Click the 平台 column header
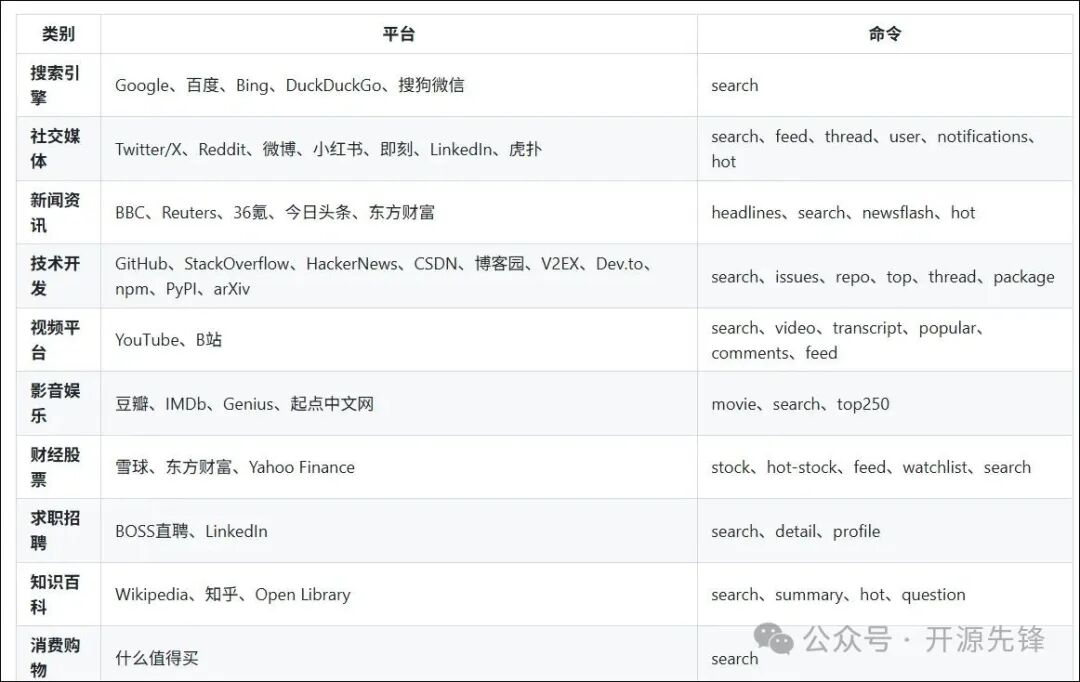Image resolution: width=1080 pixels, height=682 pixels. click(x=400, y=33)
